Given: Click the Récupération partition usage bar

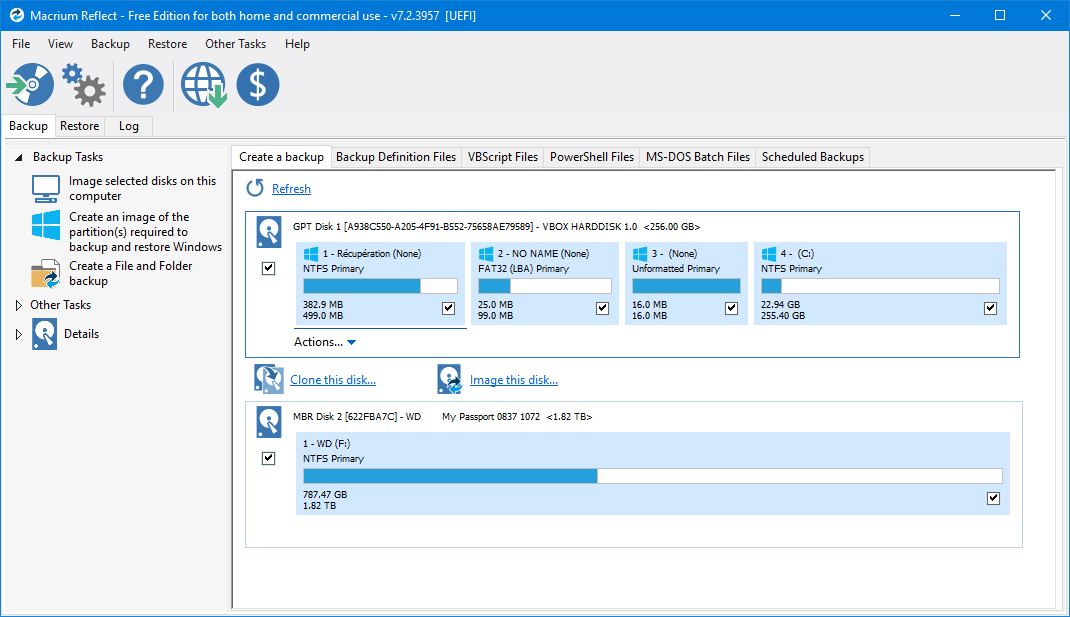Looking at the screenshot, I should pos(380,286).
